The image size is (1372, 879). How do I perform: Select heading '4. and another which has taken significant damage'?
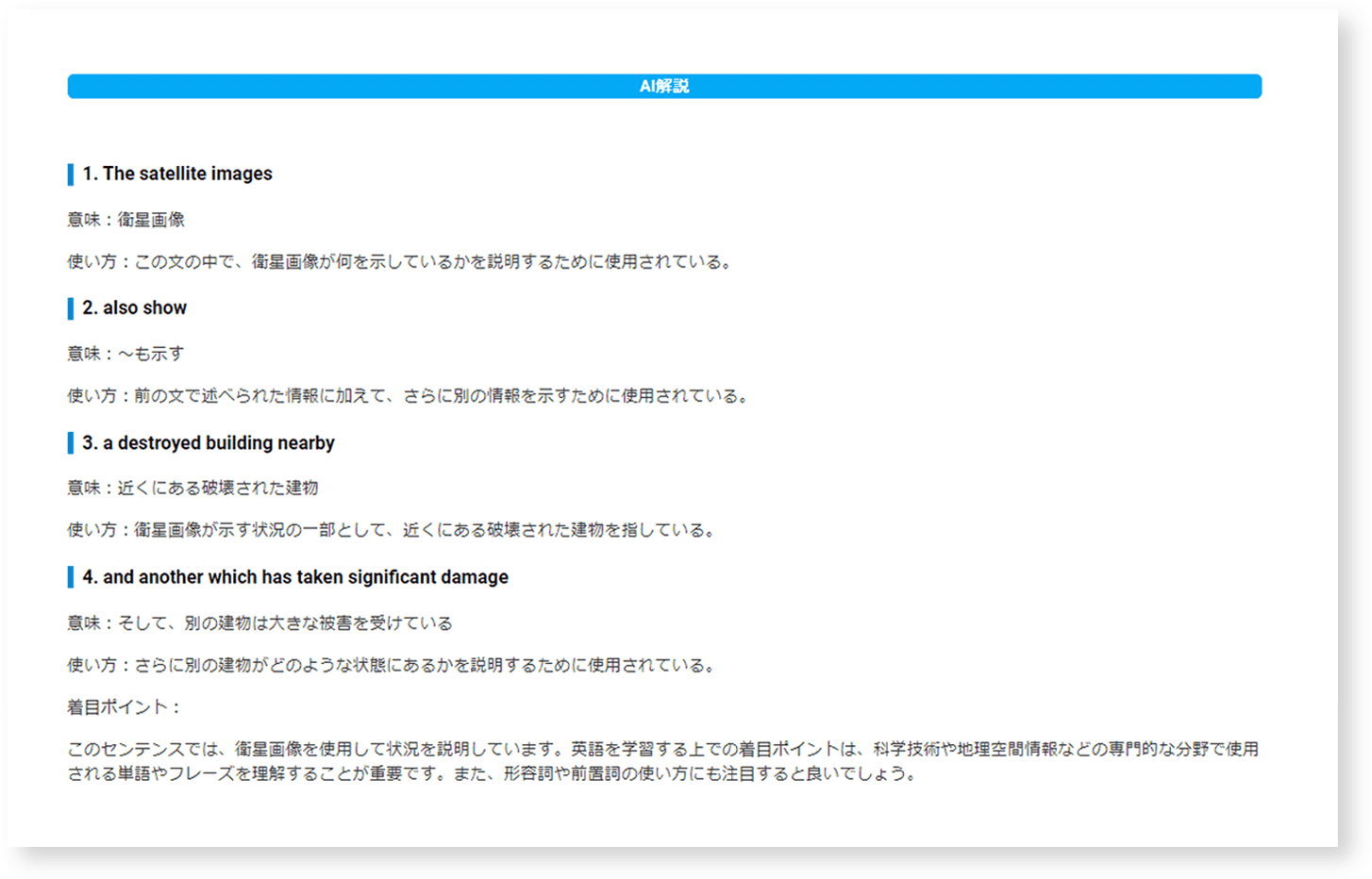click(x=295, y=577)
